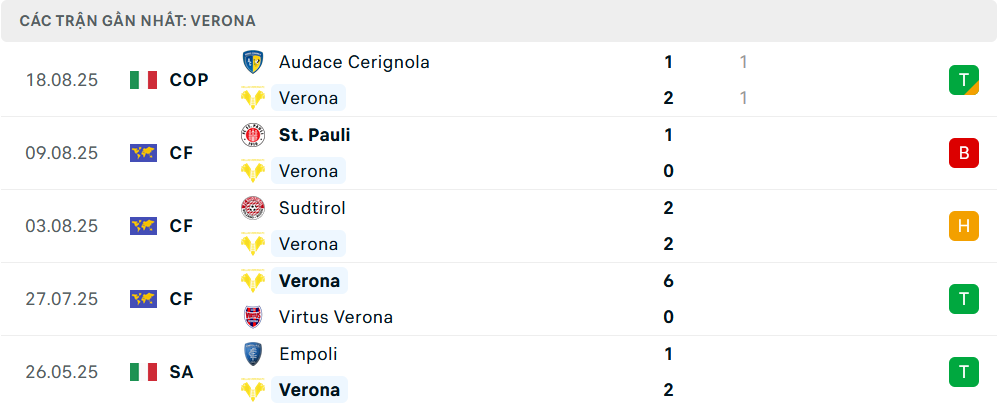Screen dimensions: 997x407
Task: Open the Empoli team link
Action: (308, 354)
